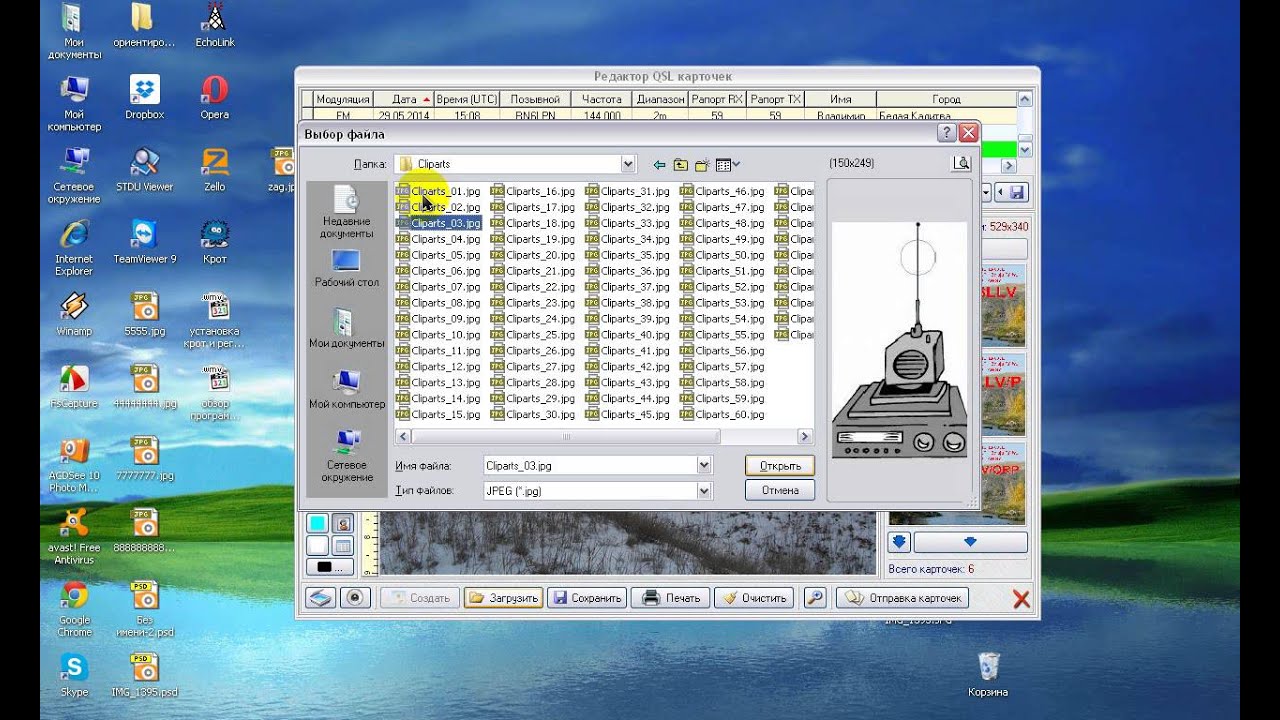
Task: Click the Очистить button in QSL editor
Action: coord(755,598)
